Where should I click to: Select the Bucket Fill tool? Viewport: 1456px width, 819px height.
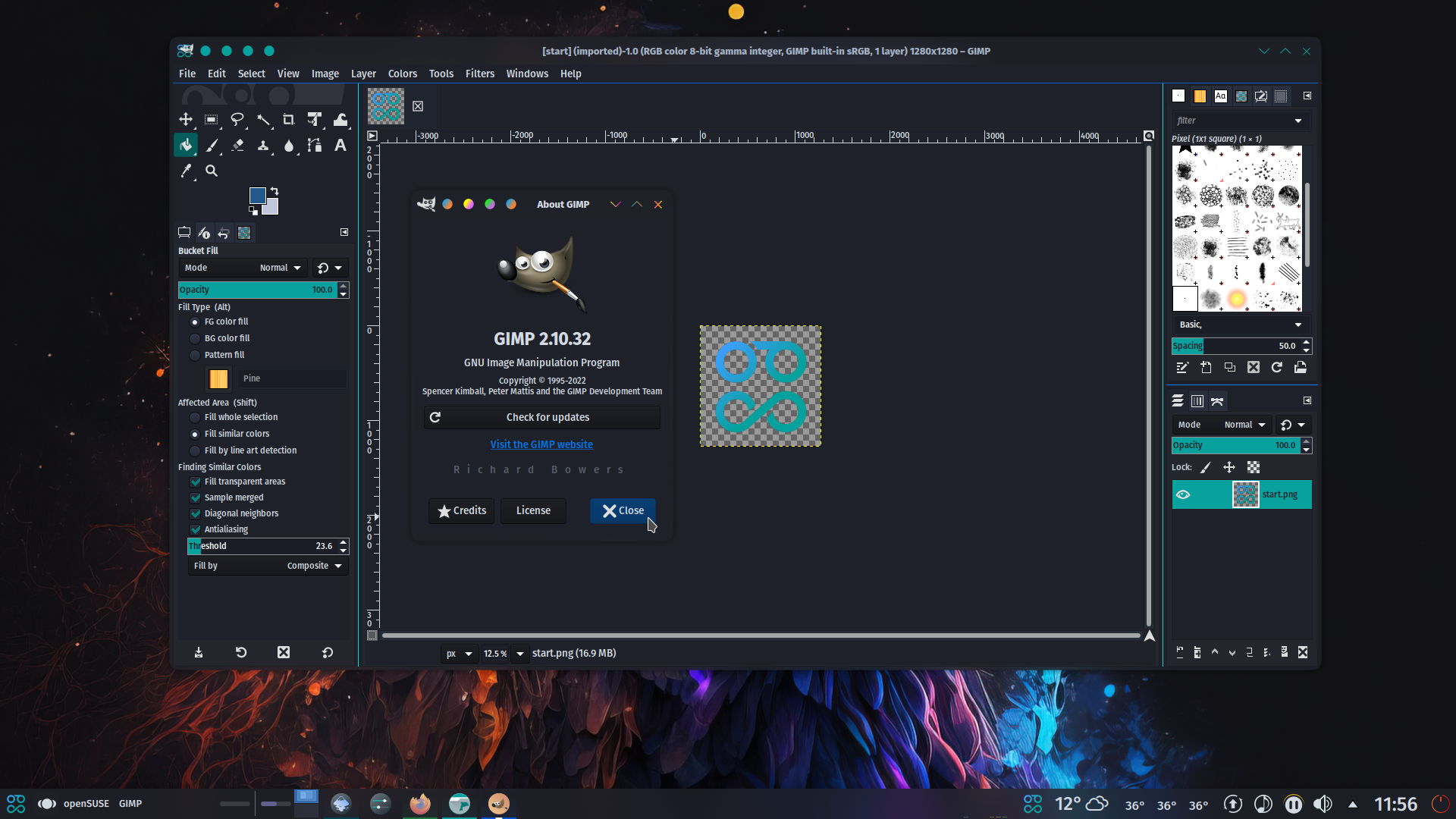click(186, 146)
